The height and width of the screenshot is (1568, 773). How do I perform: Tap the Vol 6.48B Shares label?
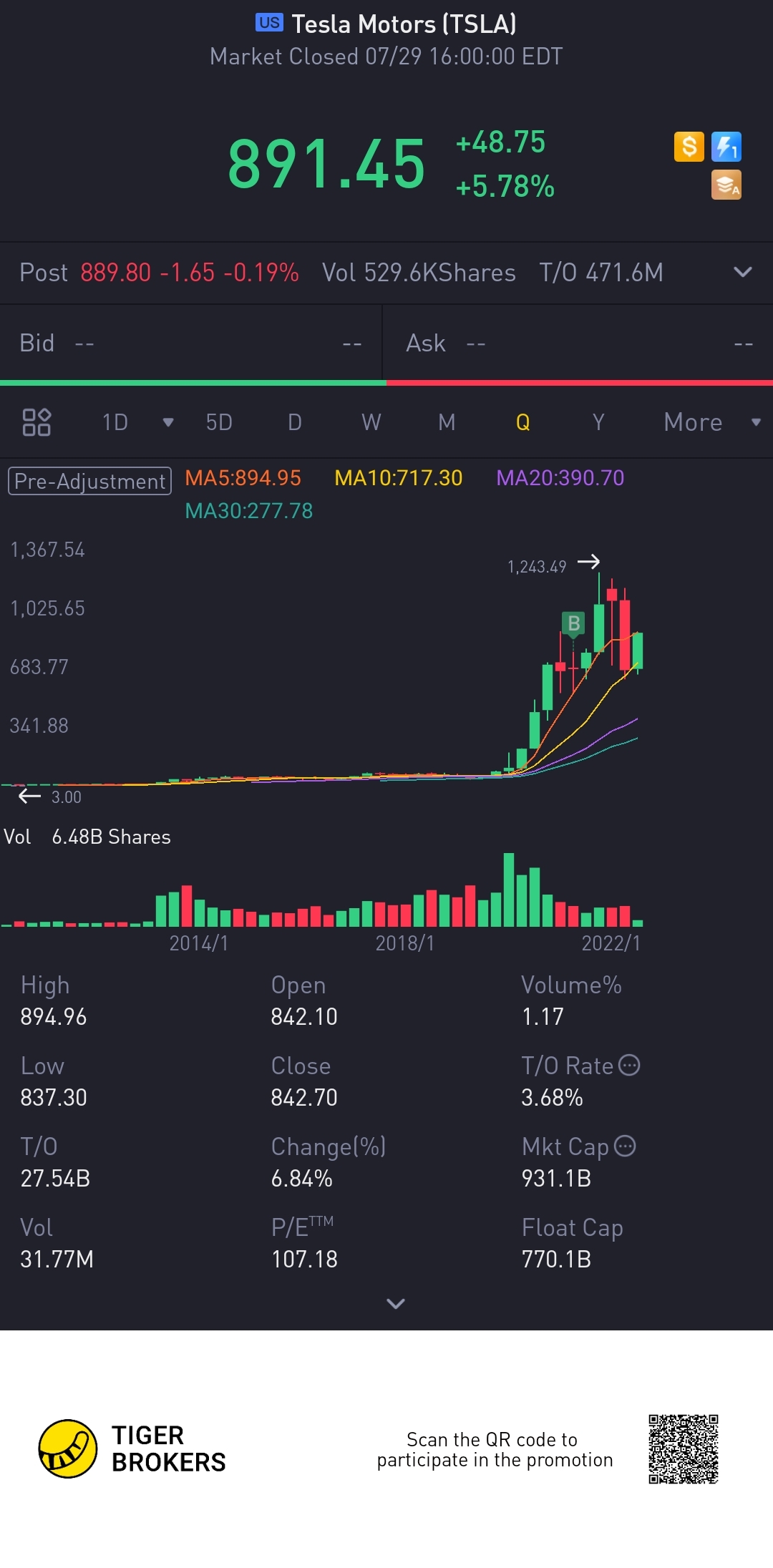87,837
